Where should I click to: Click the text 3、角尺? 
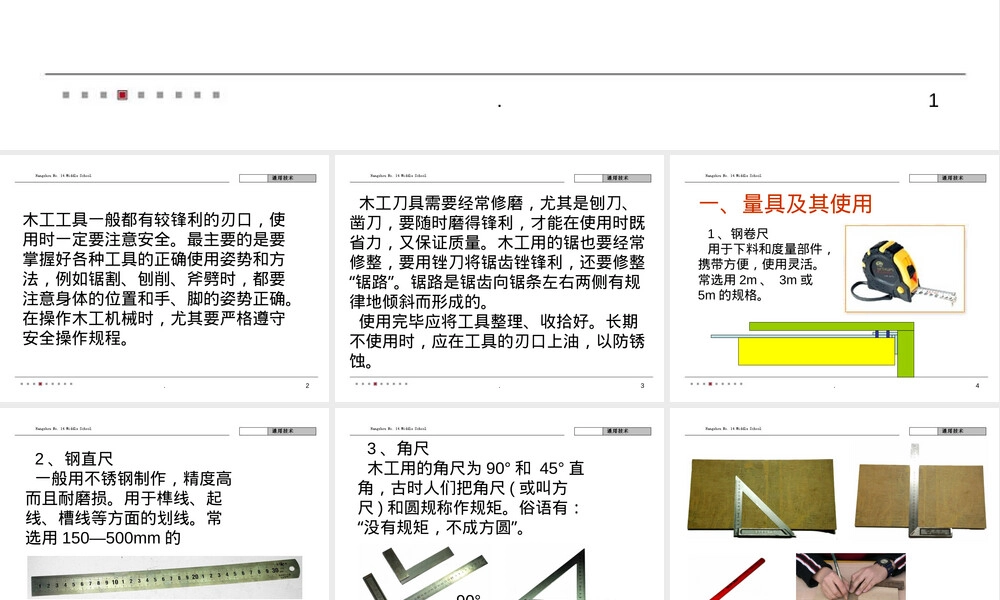398,448
